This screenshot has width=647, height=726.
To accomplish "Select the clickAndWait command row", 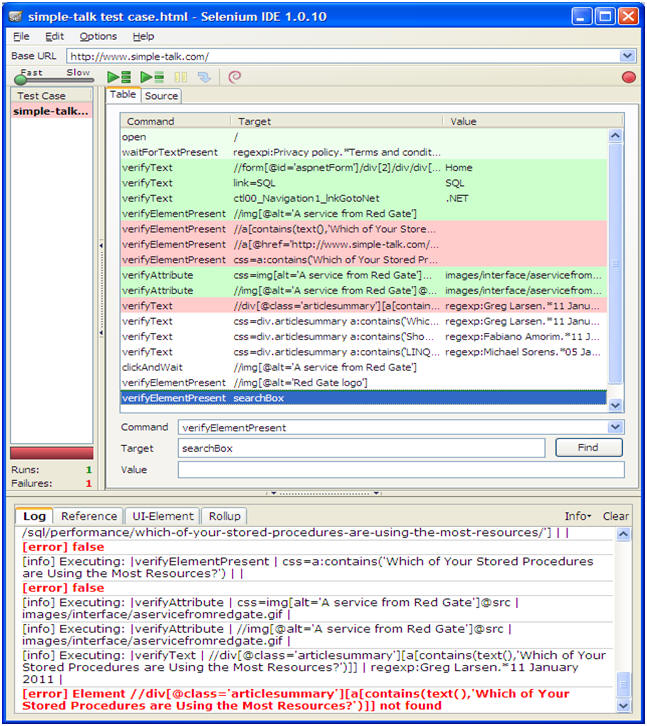I will (364, 367).
